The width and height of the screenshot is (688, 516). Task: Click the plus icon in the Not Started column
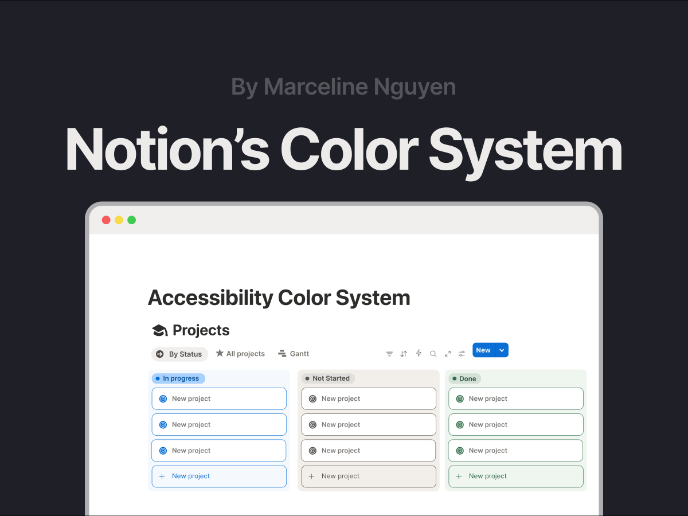coord(312,476)
